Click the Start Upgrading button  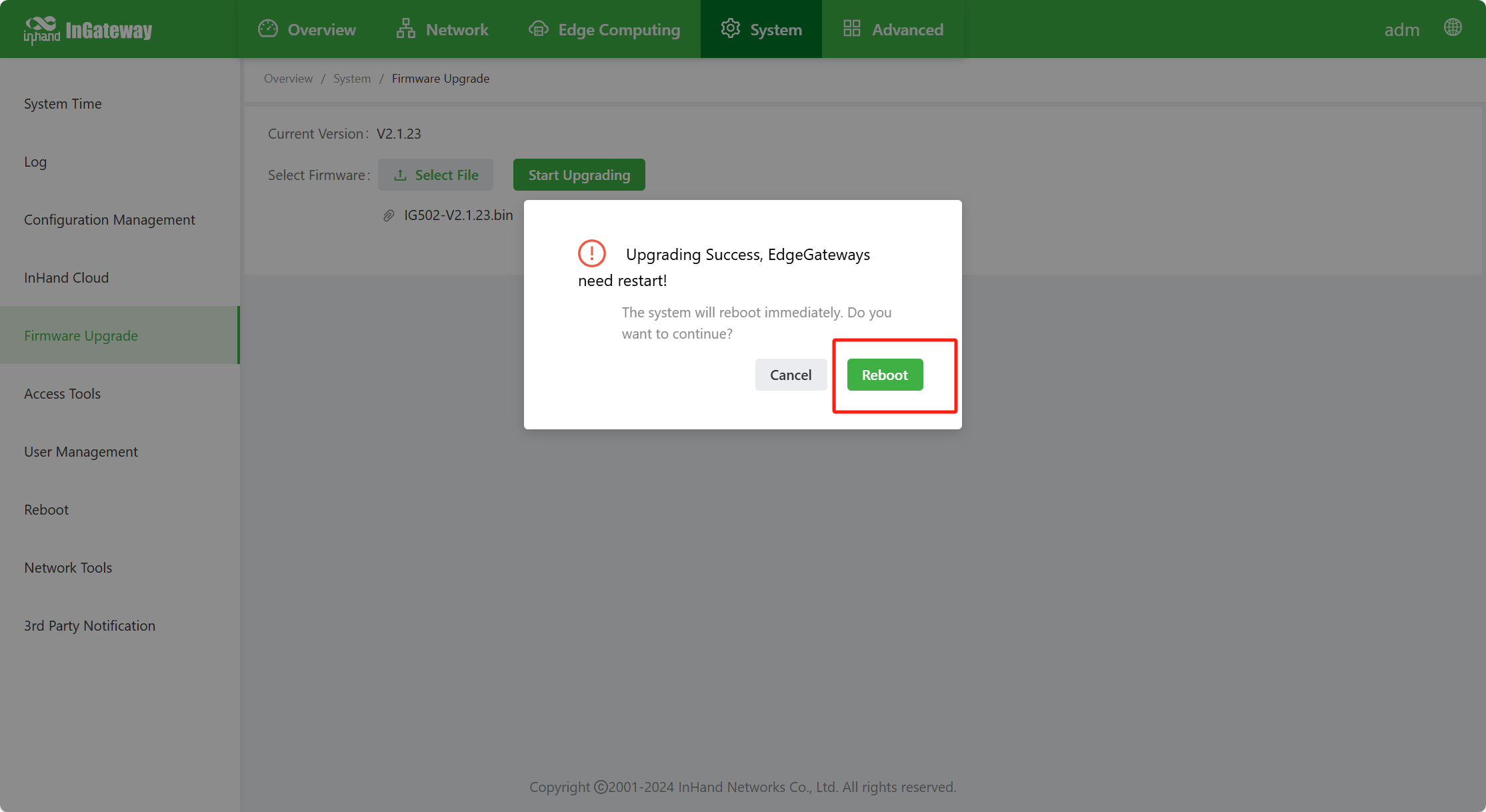(579, 175)
